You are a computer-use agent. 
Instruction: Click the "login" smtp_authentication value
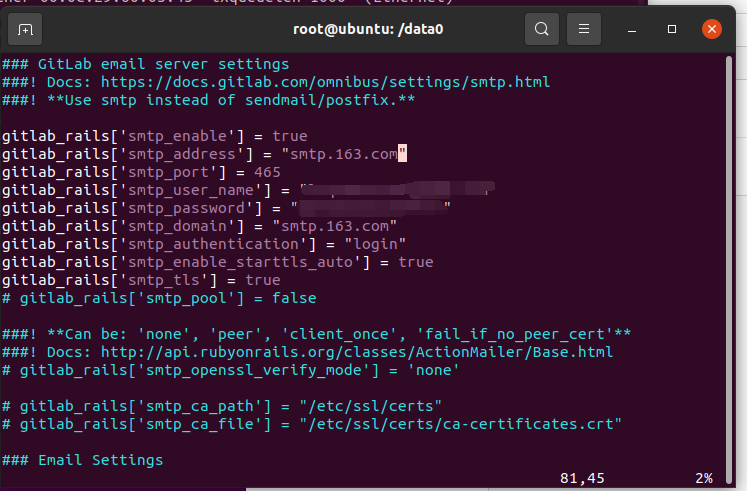(375, 244)
